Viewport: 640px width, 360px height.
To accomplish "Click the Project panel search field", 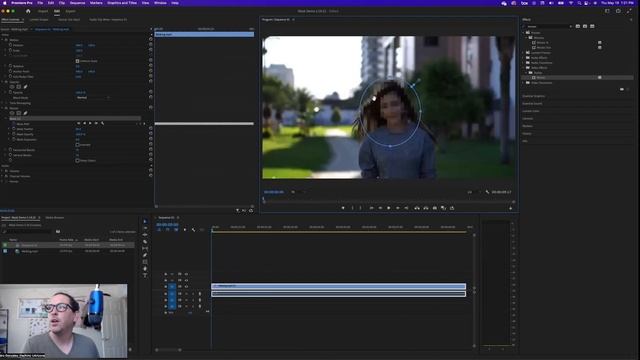I will coord(28,231).
